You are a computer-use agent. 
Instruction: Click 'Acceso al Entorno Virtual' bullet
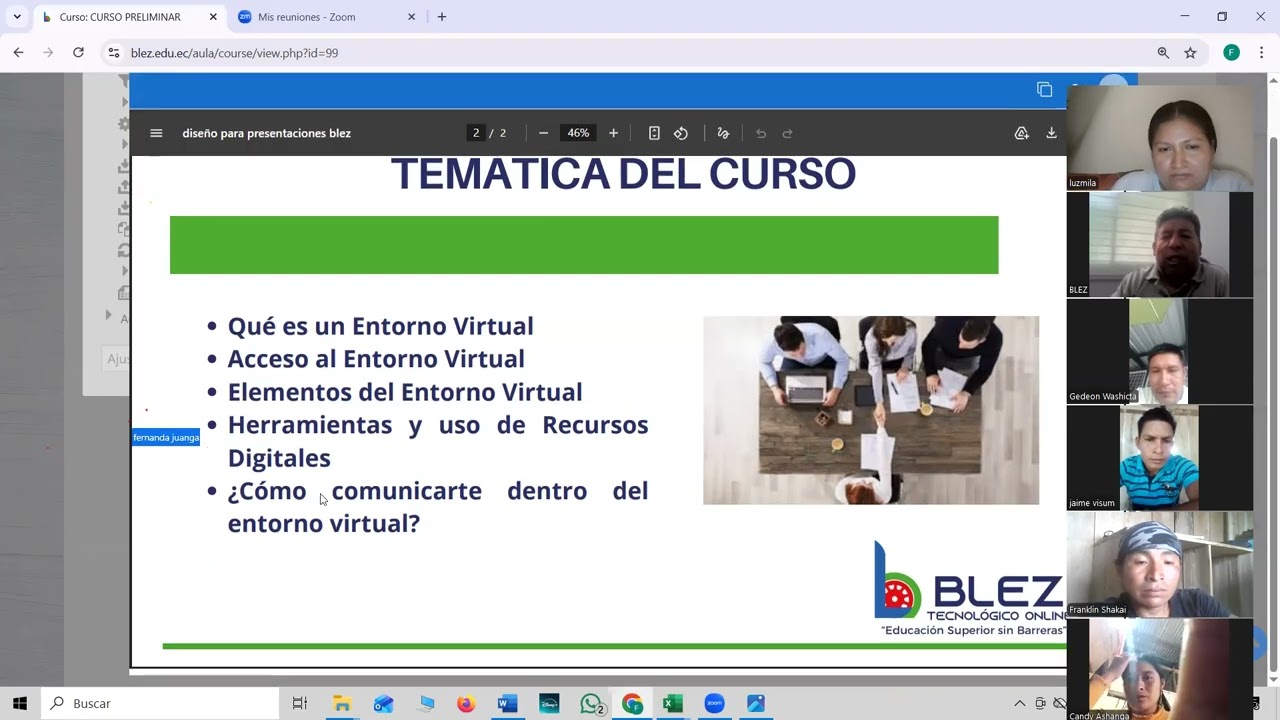(376, 359)
